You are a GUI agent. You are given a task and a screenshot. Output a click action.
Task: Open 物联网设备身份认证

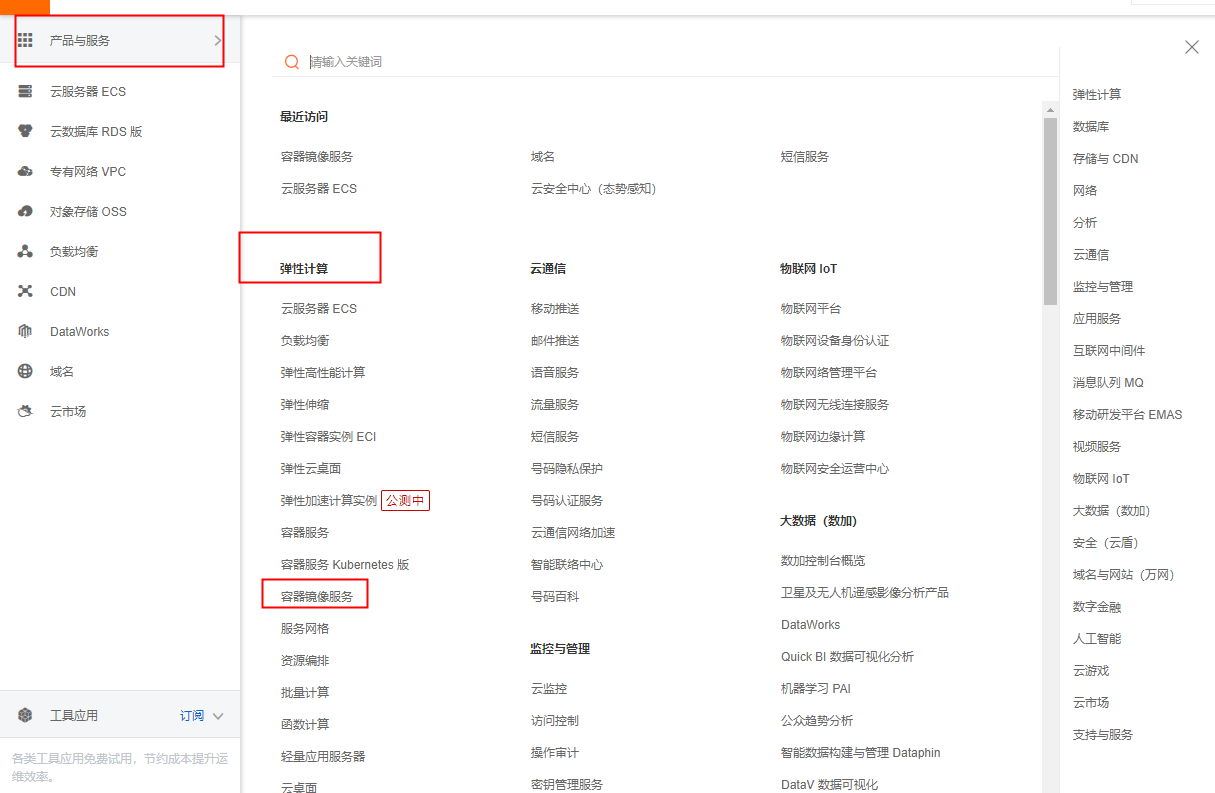835,341
